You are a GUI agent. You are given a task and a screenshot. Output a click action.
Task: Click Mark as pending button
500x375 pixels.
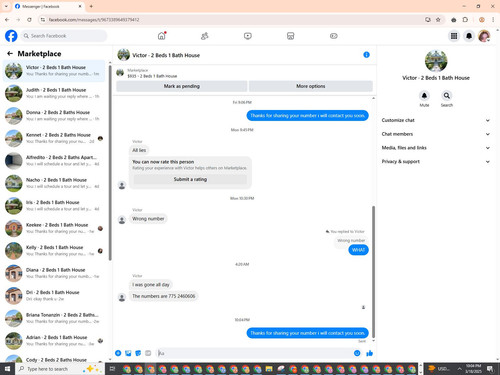pos(182,86)
